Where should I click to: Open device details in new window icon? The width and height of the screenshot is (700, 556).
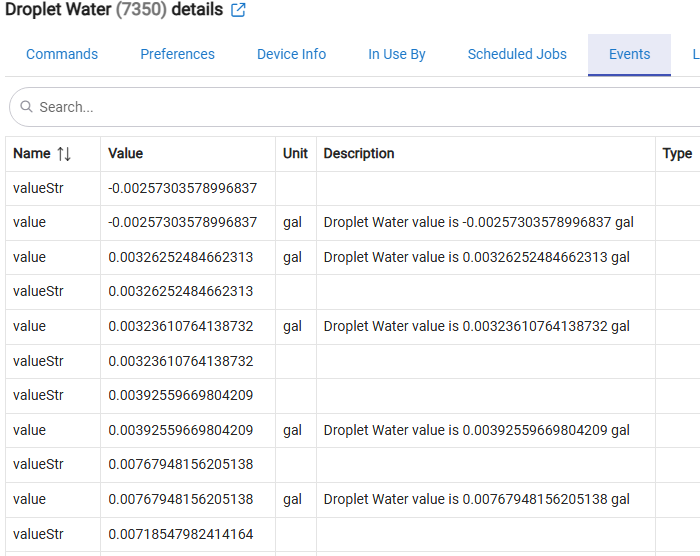(238, 10)
